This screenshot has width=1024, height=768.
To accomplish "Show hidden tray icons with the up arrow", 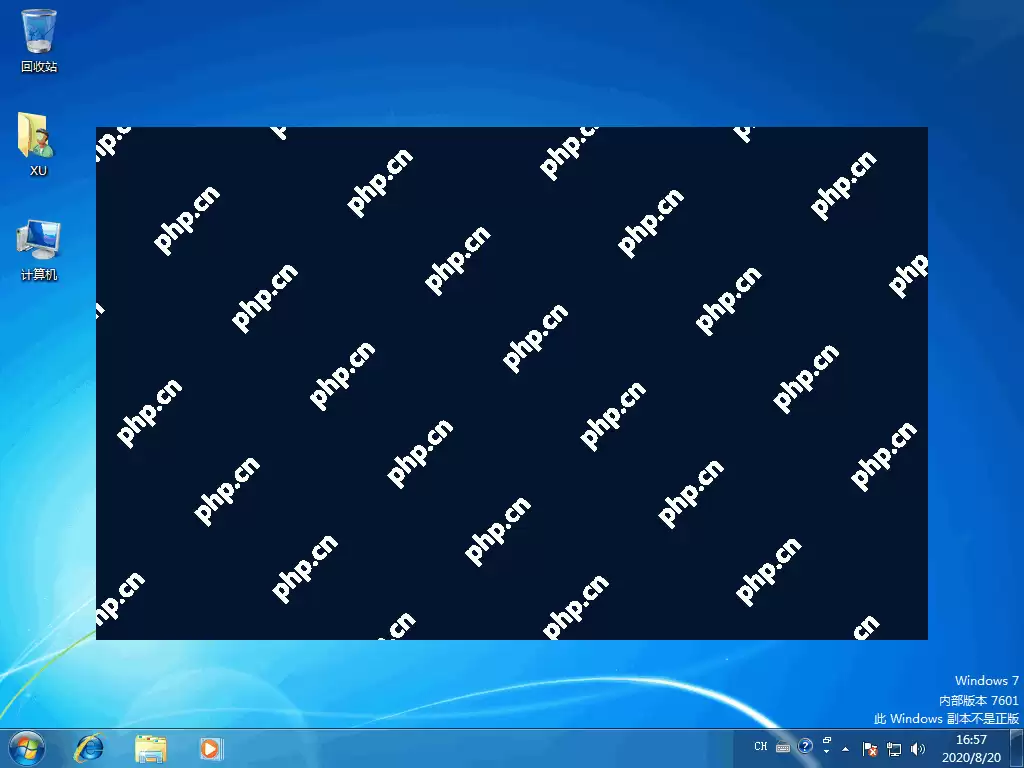I will click(x=845, y=748).
